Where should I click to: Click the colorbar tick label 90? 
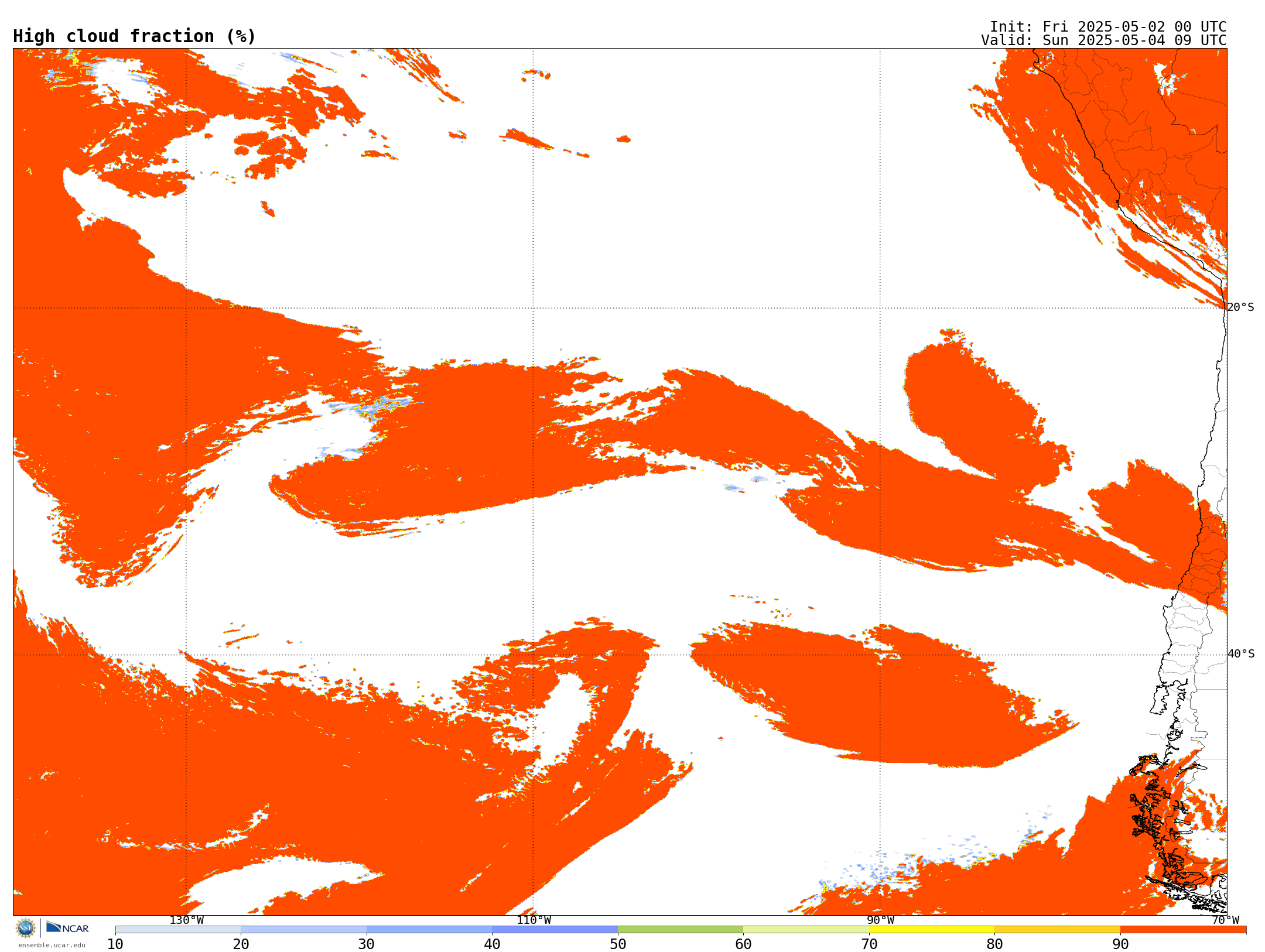(x=1120, y=944)
